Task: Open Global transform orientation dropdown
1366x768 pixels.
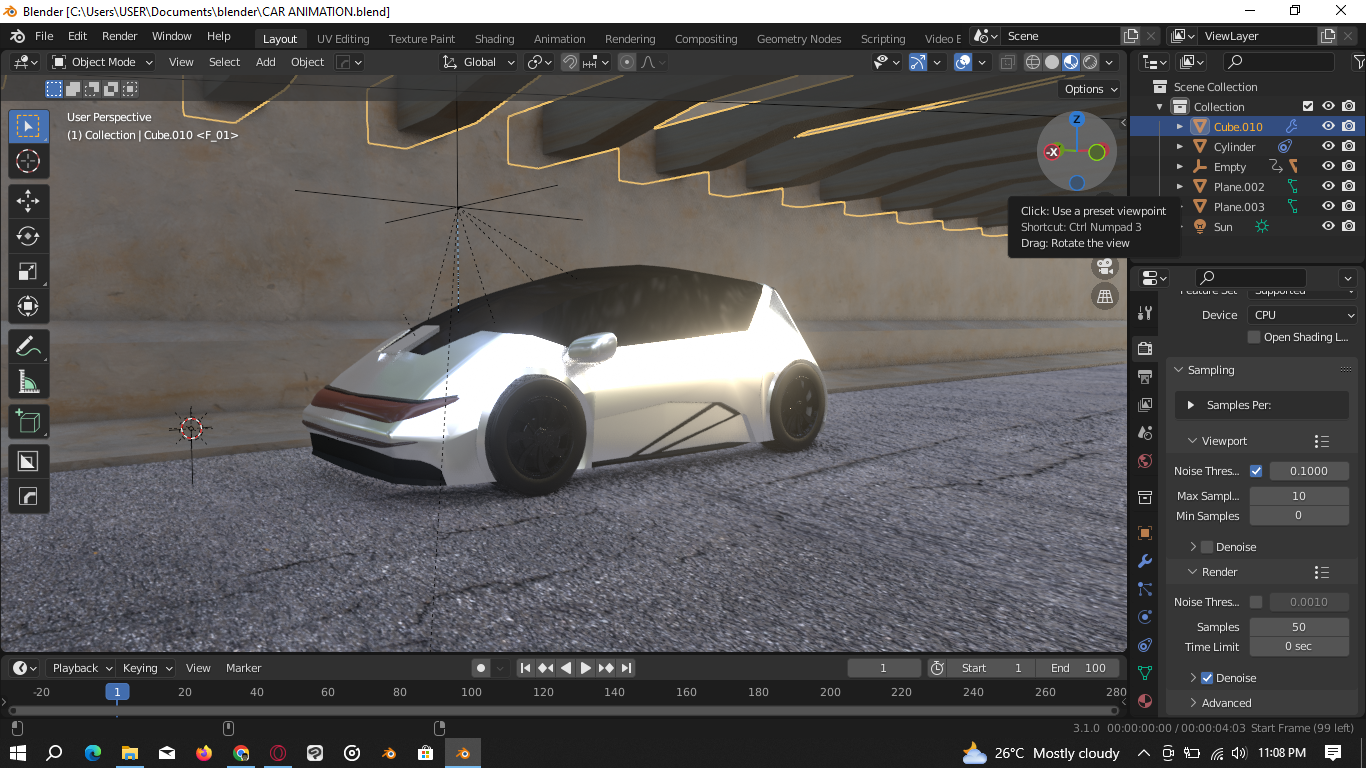Action: [x=479, y=62]
